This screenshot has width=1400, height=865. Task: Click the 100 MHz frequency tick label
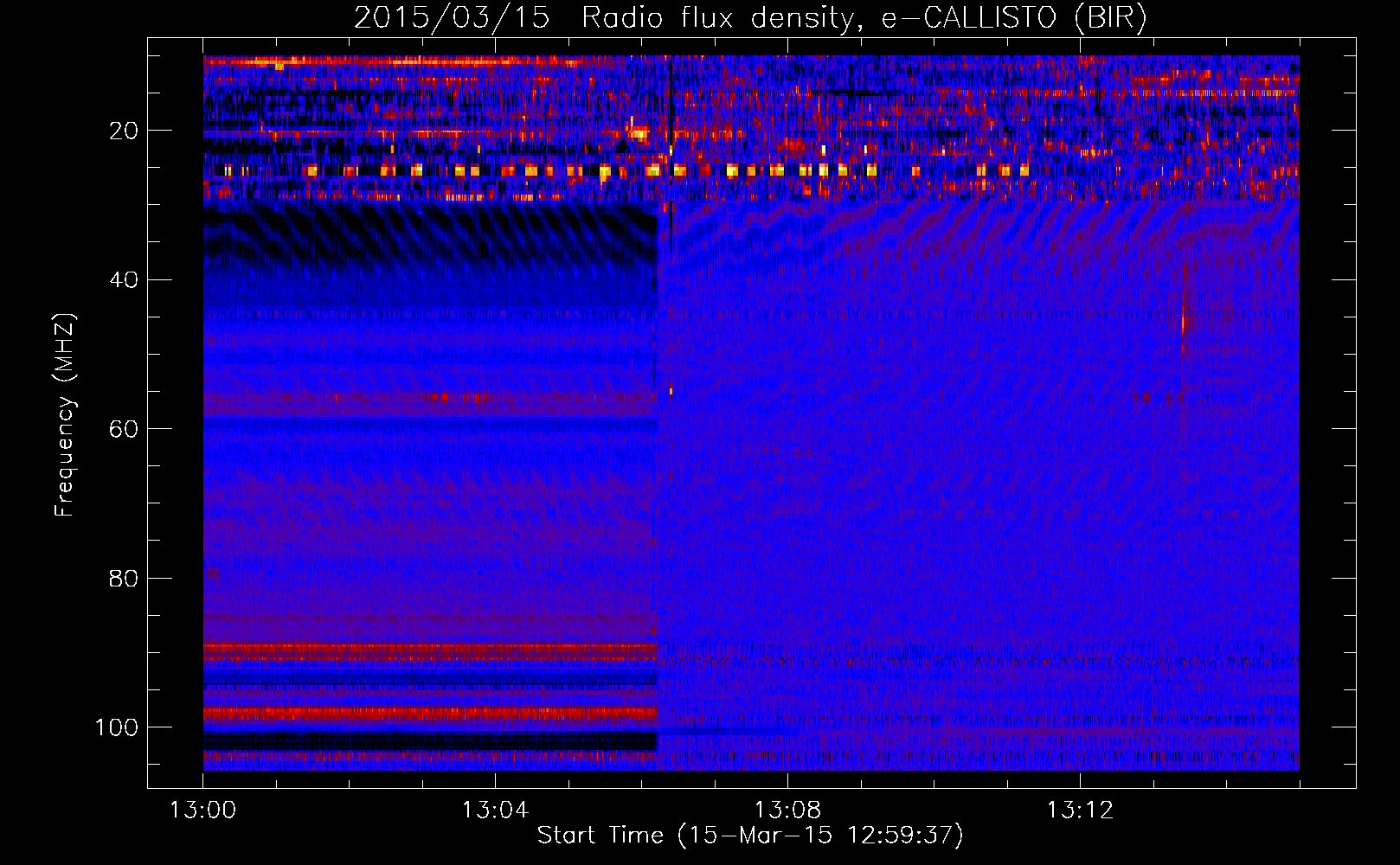coord(117,727)
